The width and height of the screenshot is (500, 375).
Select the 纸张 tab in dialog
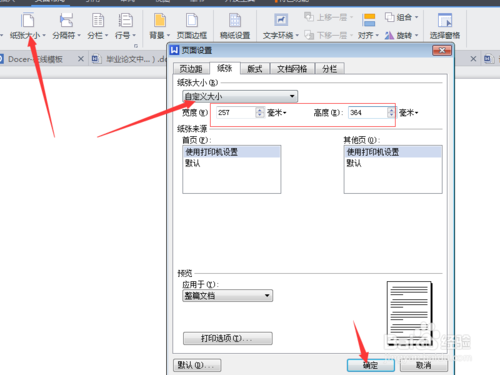225,68
